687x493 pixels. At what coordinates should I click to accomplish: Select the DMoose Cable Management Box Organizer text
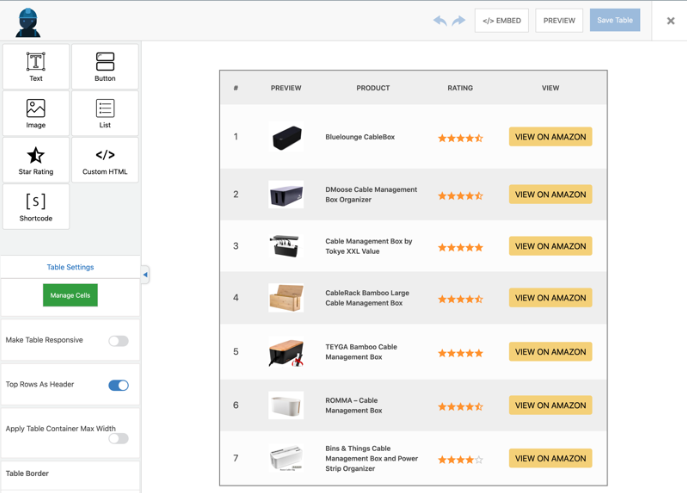[371, 194]
